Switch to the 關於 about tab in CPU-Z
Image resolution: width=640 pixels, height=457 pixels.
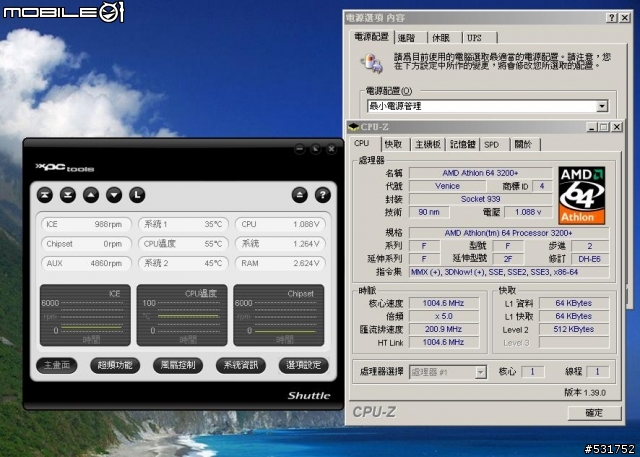[524, 144]
